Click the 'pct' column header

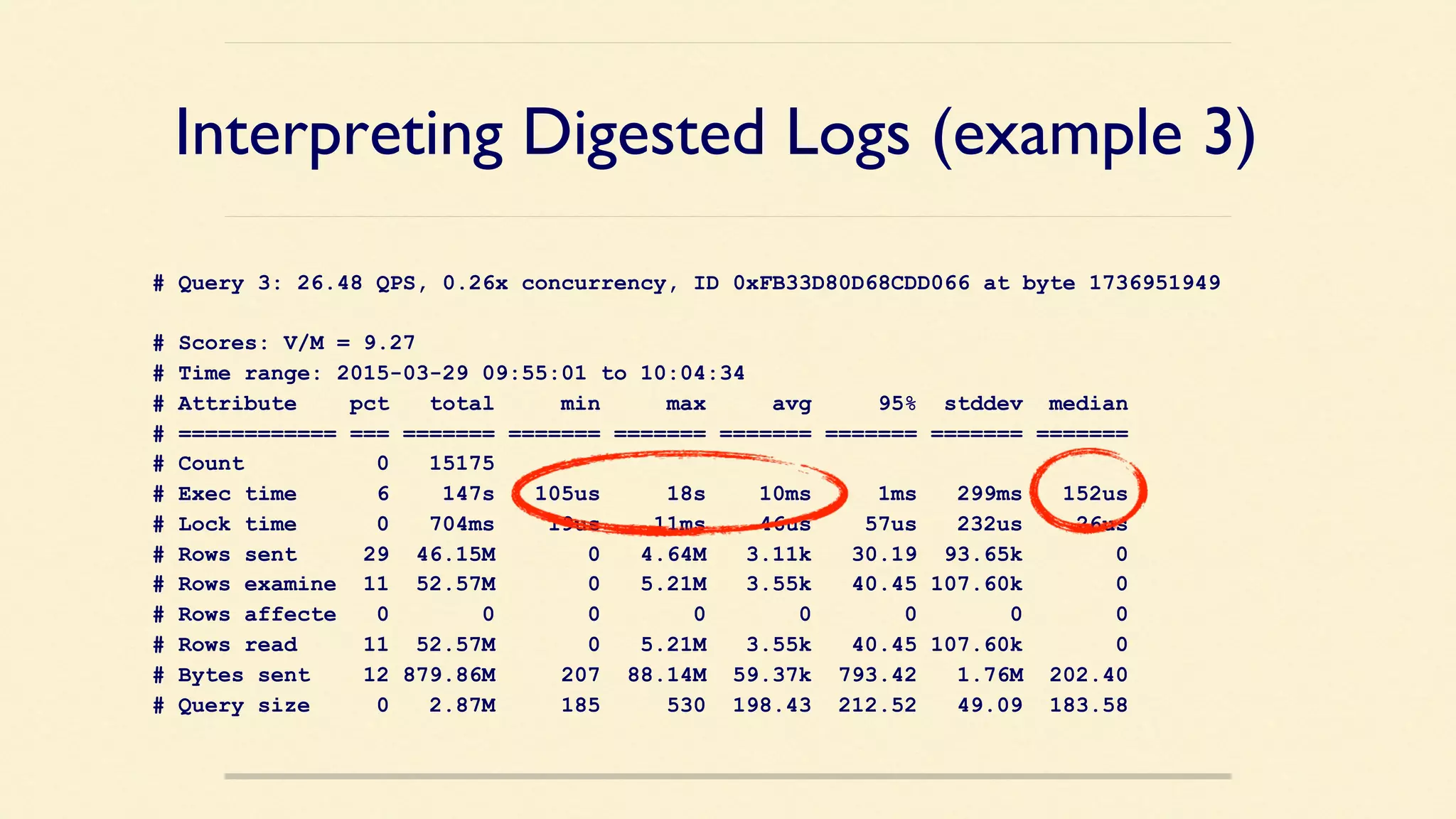coord(369,405)
